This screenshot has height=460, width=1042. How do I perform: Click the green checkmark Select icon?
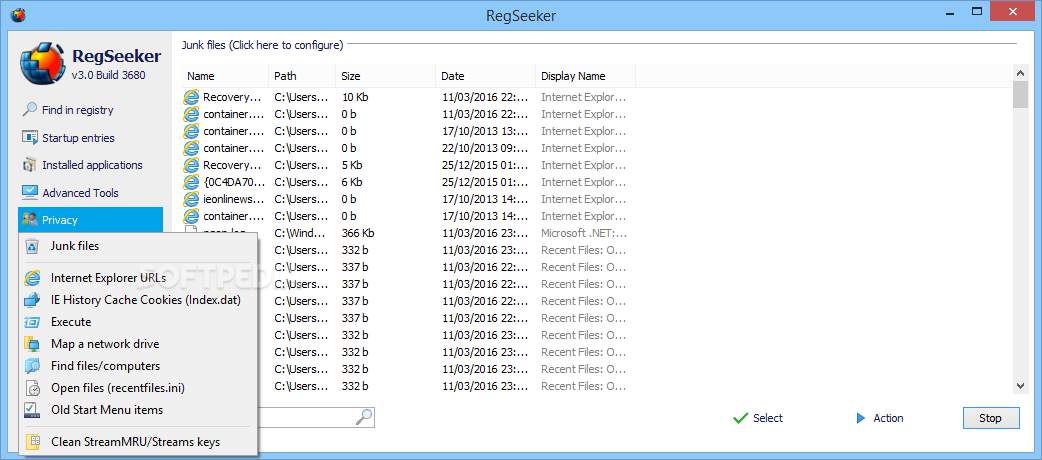click(x=740, y=418)
